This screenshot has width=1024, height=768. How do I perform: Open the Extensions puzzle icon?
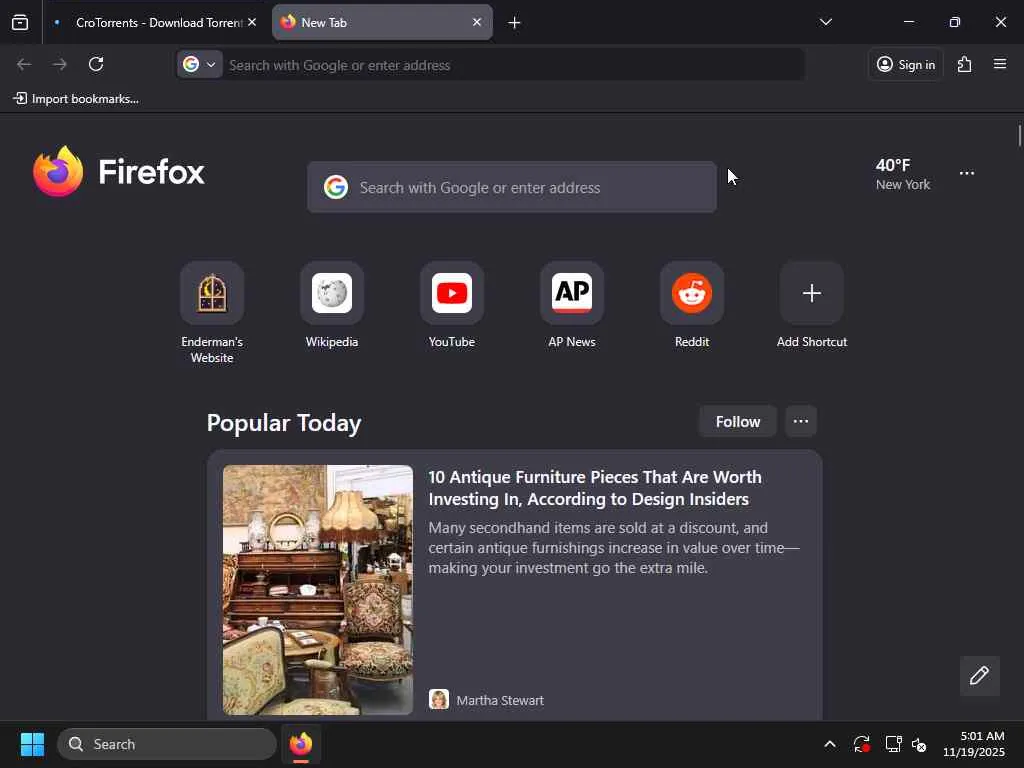click(965, 64)
